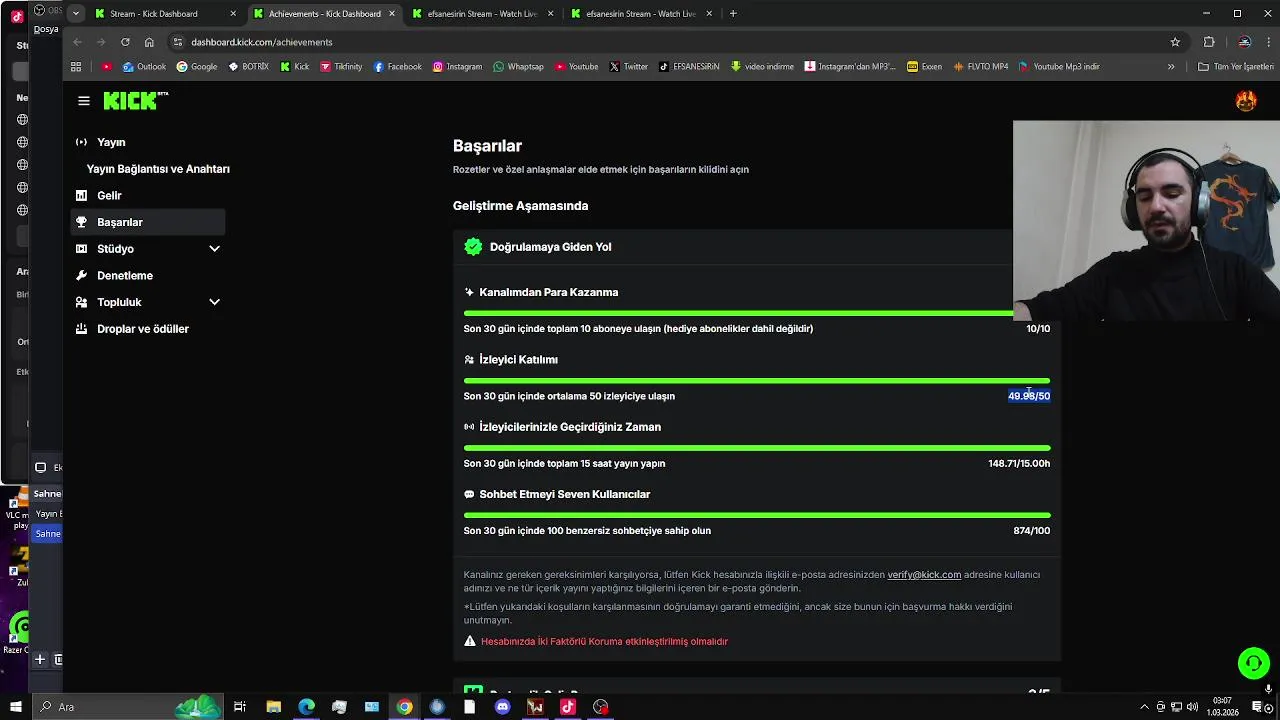This screenshot has width=1280, height=720.
Task: Open the Whaptsap bookmark
Action: point(518,67)
